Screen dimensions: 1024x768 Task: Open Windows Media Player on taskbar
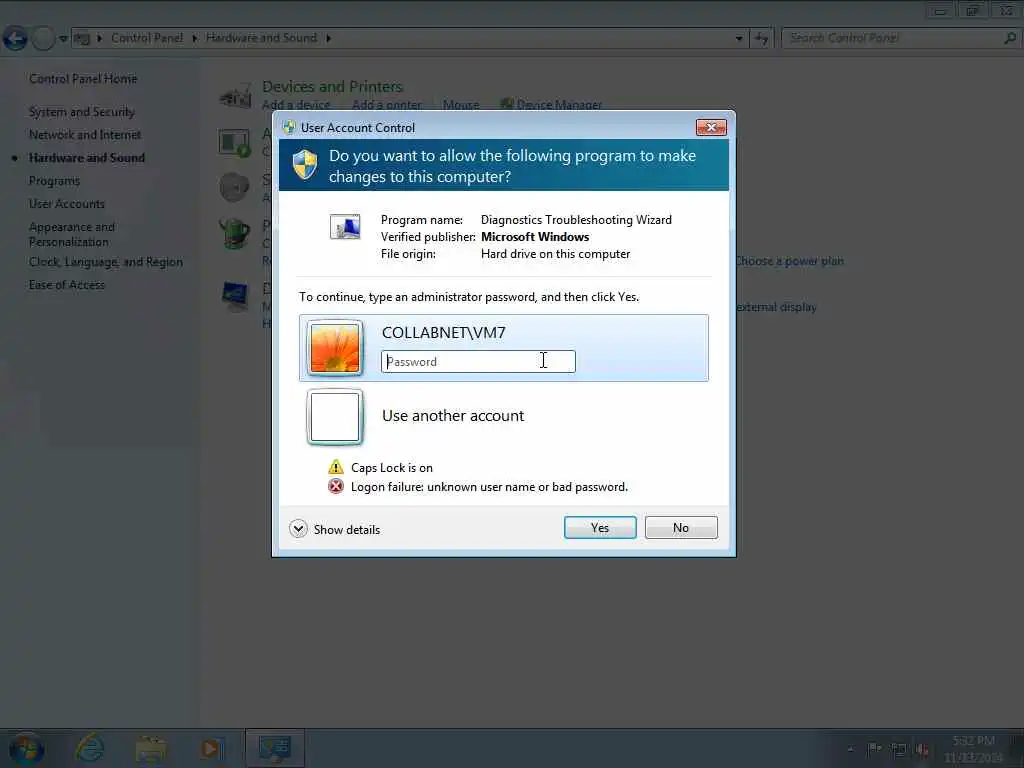click(x=211, y=748)
